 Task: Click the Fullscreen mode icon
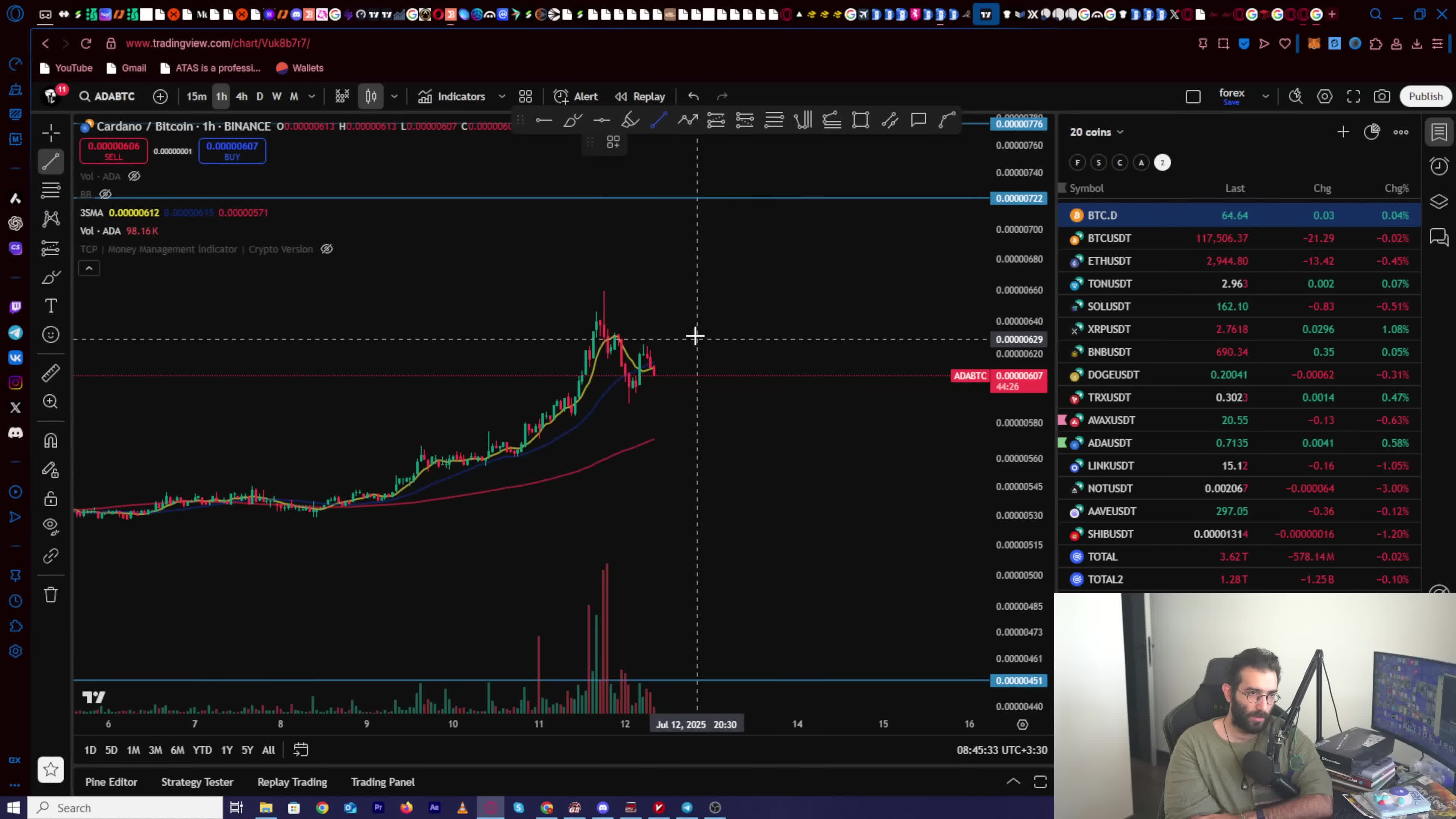1353,97
